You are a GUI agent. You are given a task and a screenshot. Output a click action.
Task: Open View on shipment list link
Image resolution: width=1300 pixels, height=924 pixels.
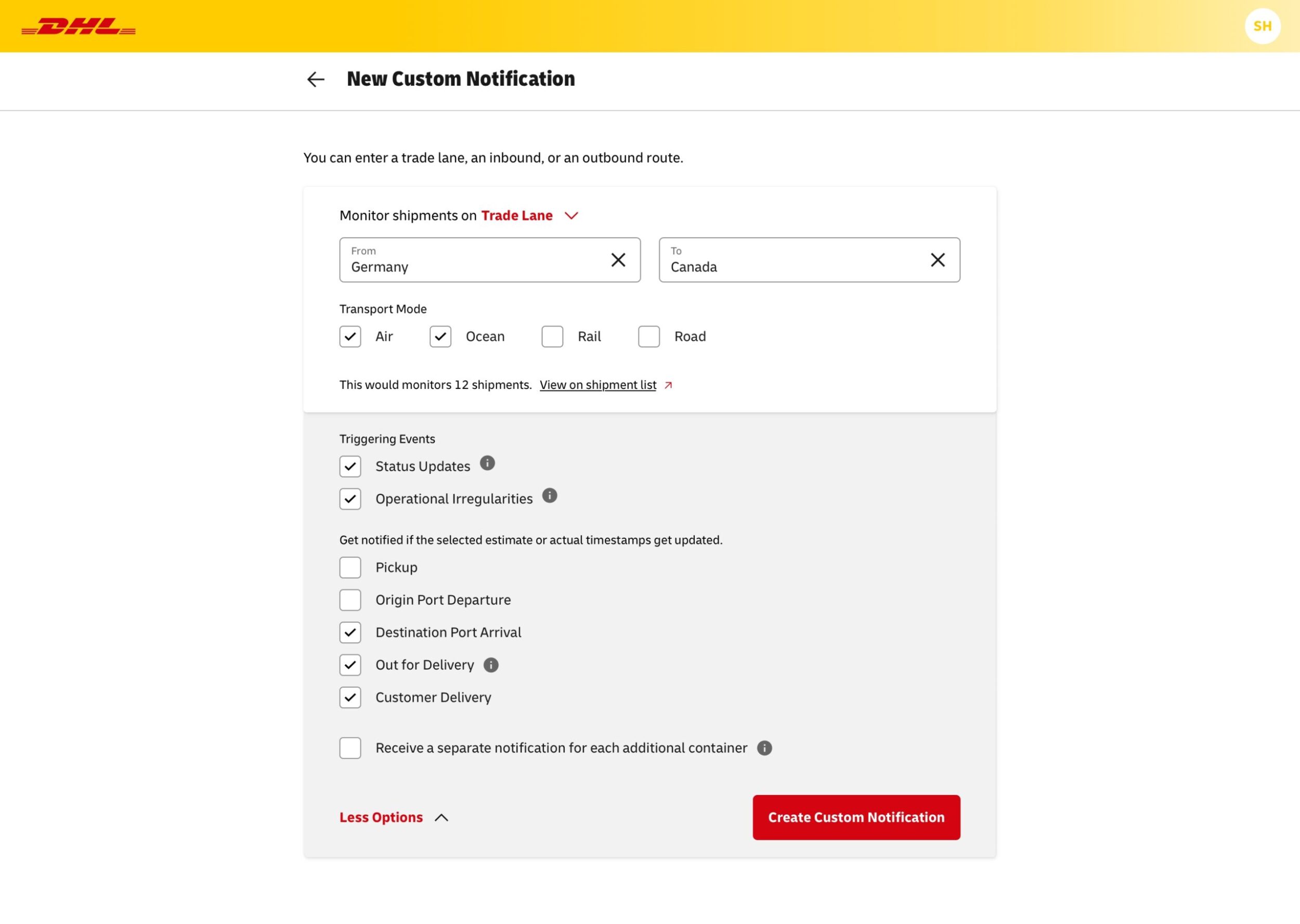tap(598, 385)
